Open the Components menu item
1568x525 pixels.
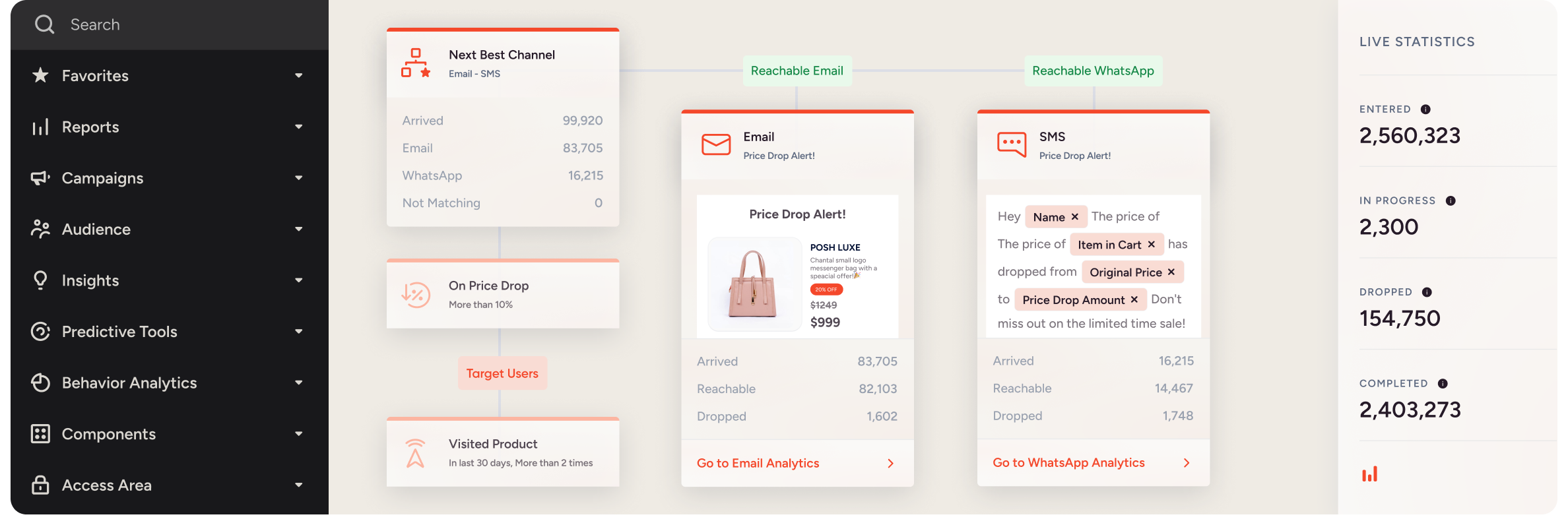point(109,434)
